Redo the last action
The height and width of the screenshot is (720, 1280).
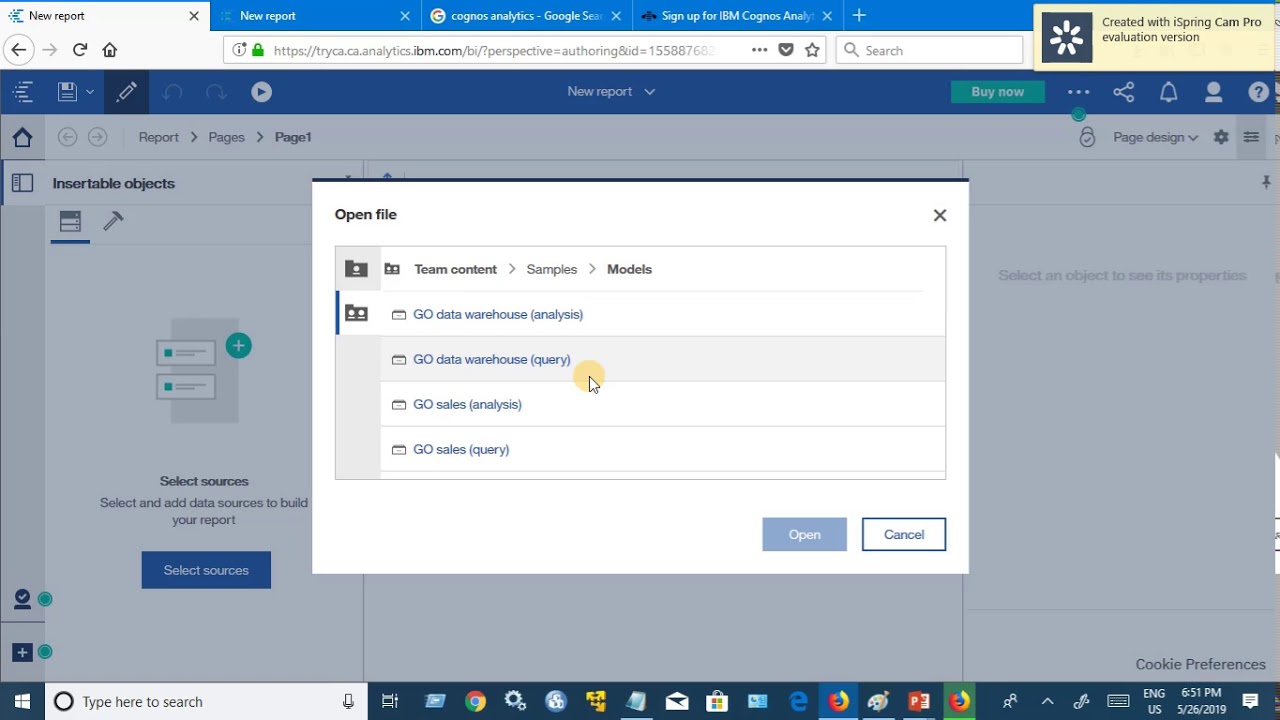coord(216,92)
